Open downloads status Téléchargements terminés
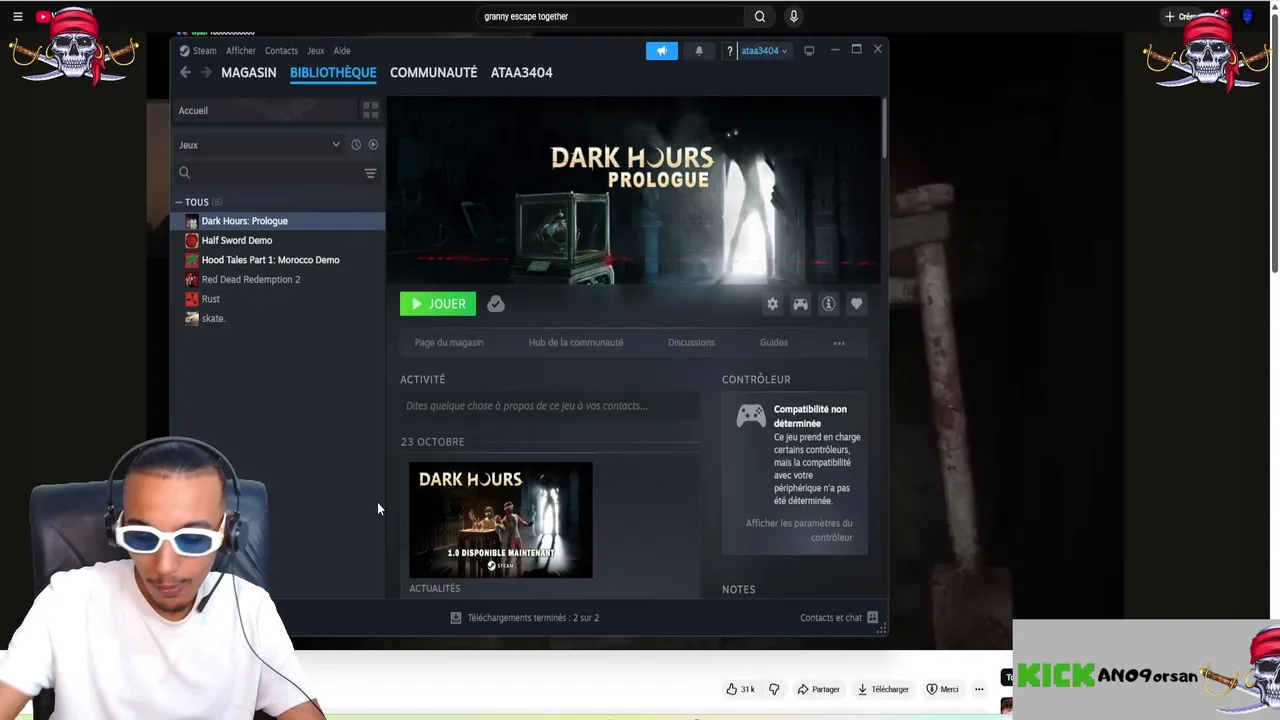The height and width of the screenshot is (720, 1280). (525, 618)
